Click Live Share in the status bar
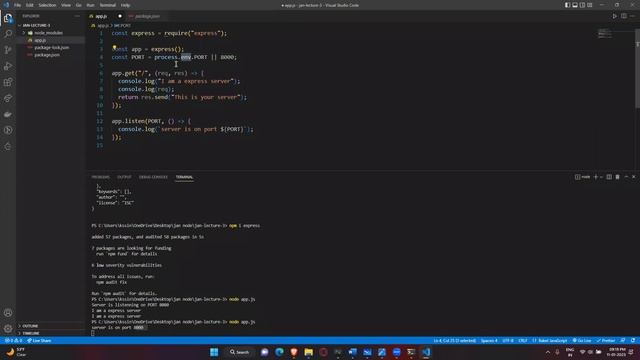The height and width of the screenshot is (360, 640). pyautogui.click(x=39, y=340)
